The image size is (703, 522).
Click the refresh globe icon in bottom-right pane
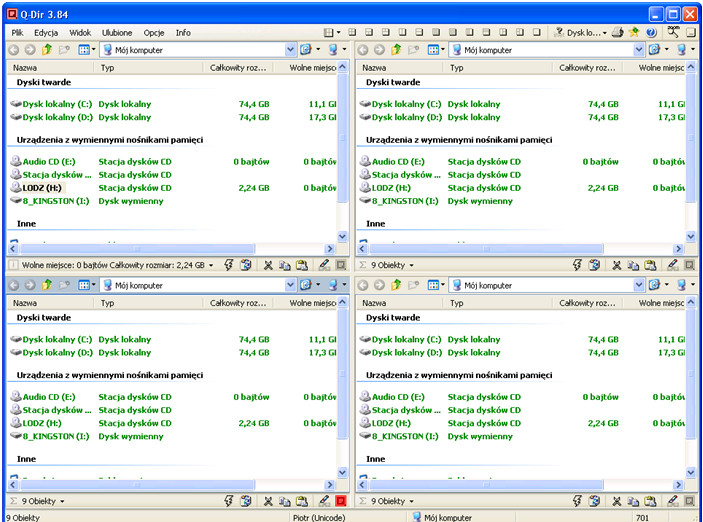point(655,285)
